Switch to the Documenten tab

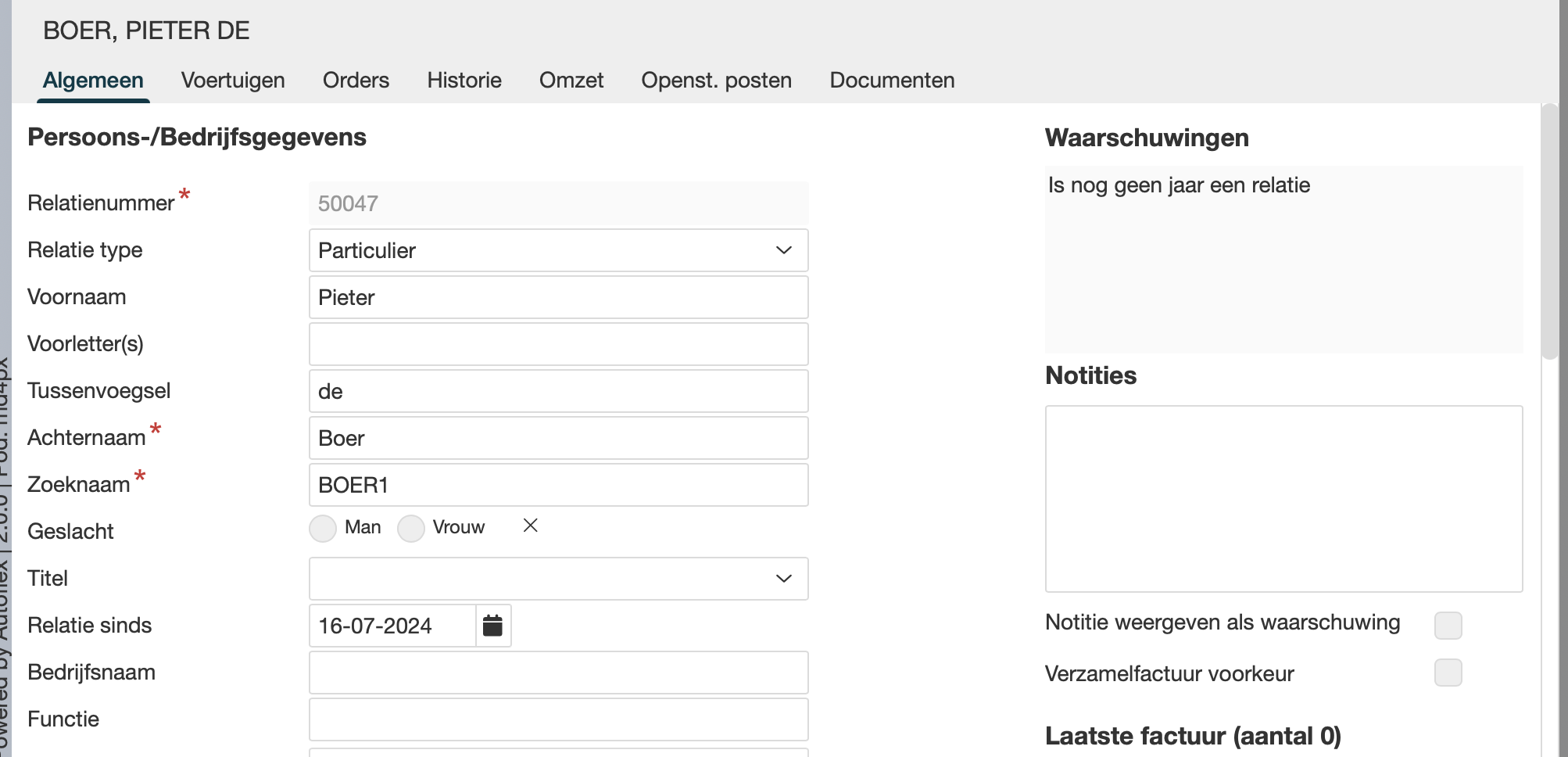[892, 81]
